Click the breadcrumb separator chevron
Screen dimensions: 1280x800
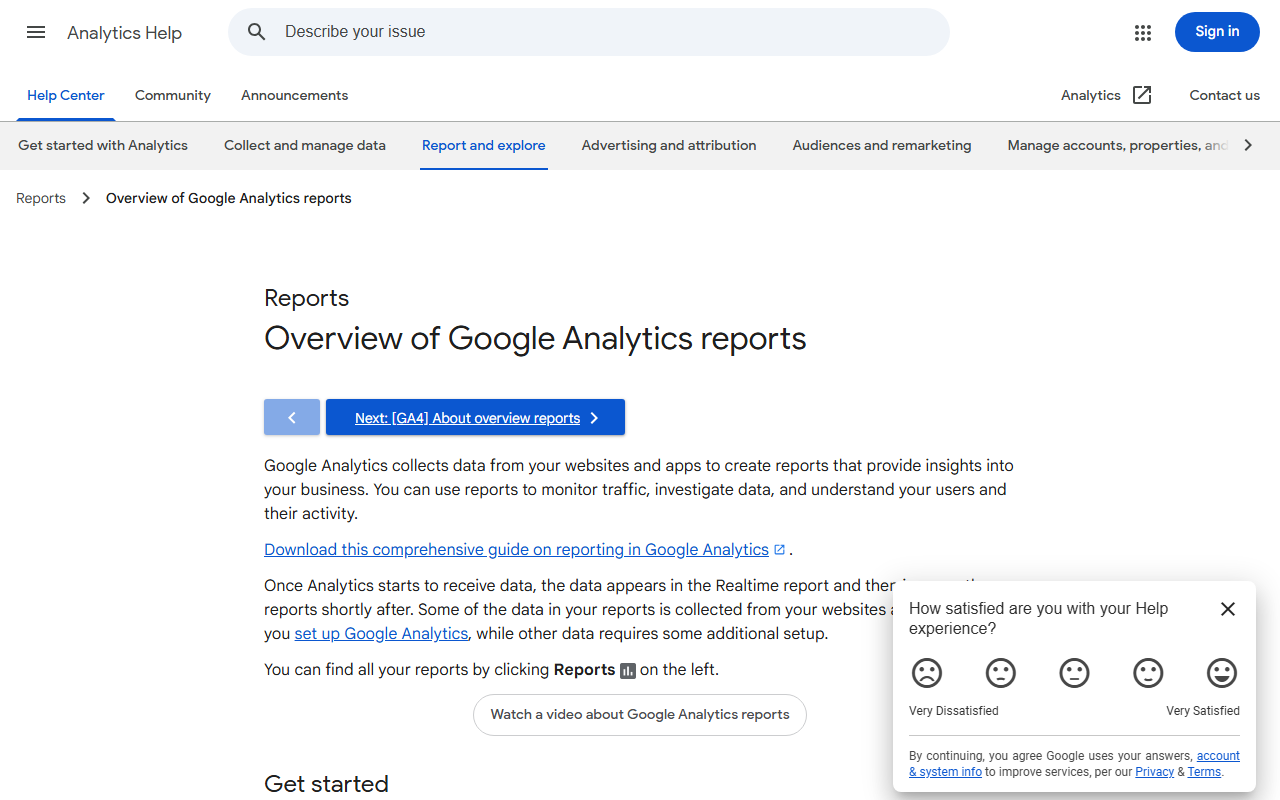click(86, 198)
